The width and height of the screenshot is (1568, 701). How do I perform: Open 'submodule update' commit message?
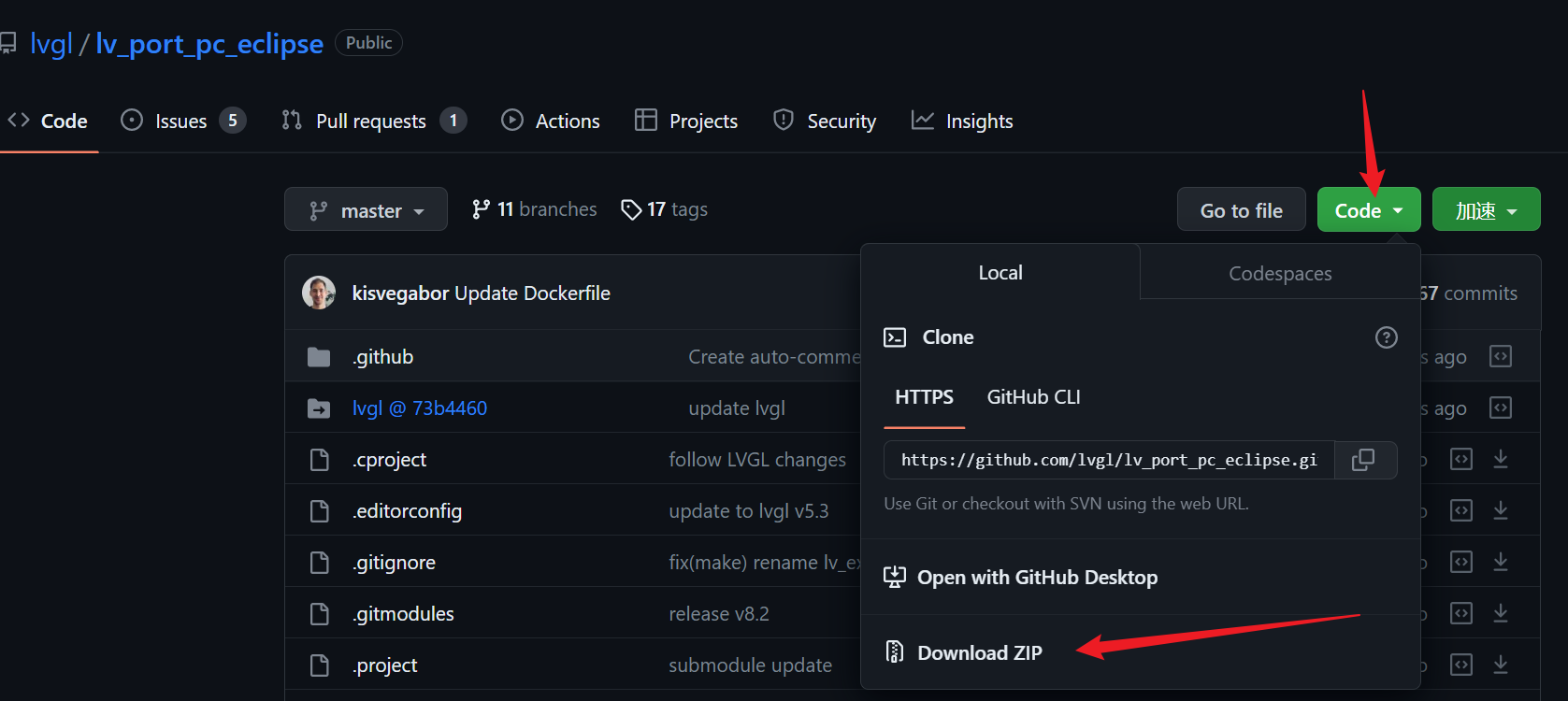pyautogui.click(x=751, y=665)
